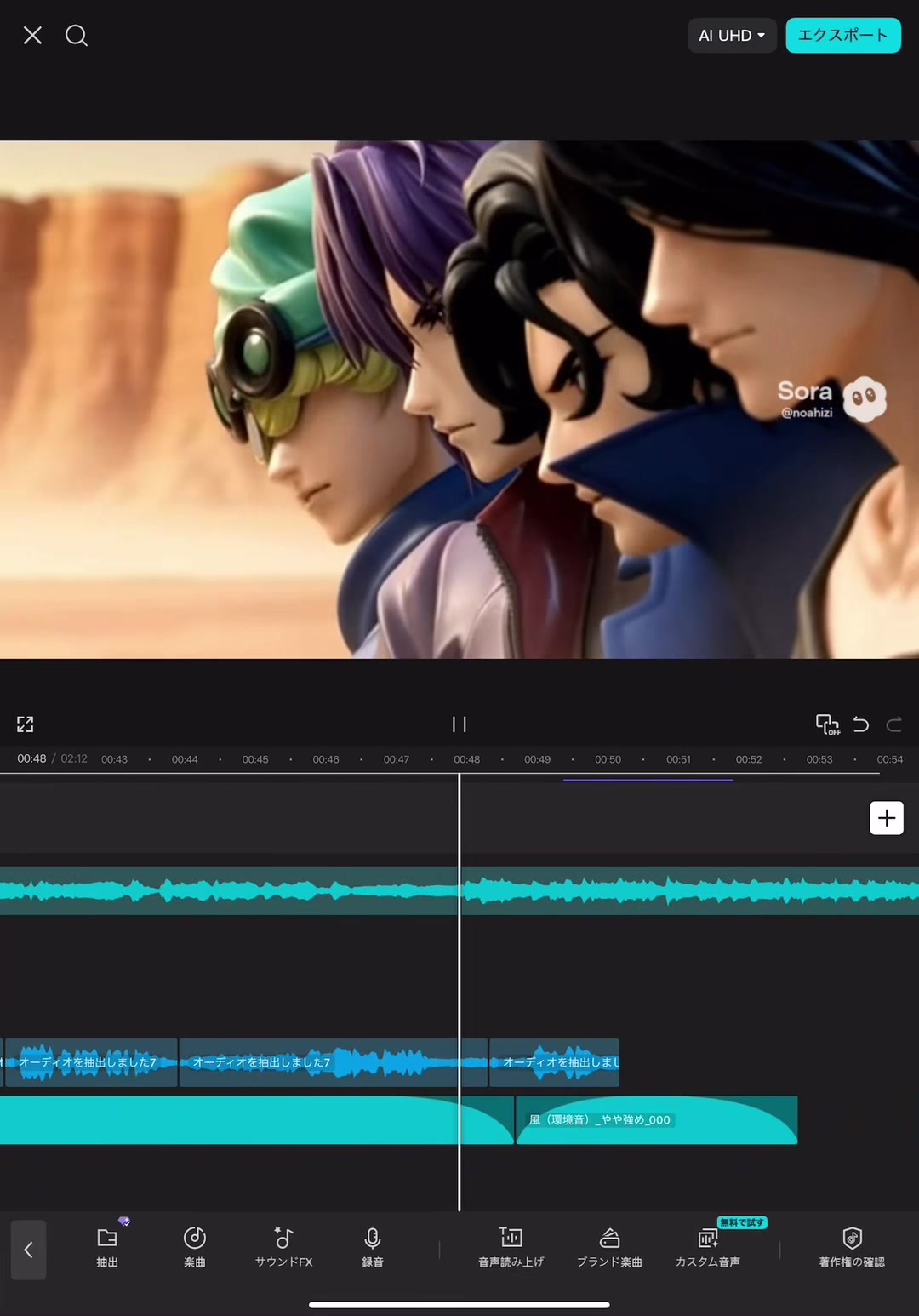Tap the 00:54 ruler timestamp
The image size is (919, 1316).
[x=890, y=759]
